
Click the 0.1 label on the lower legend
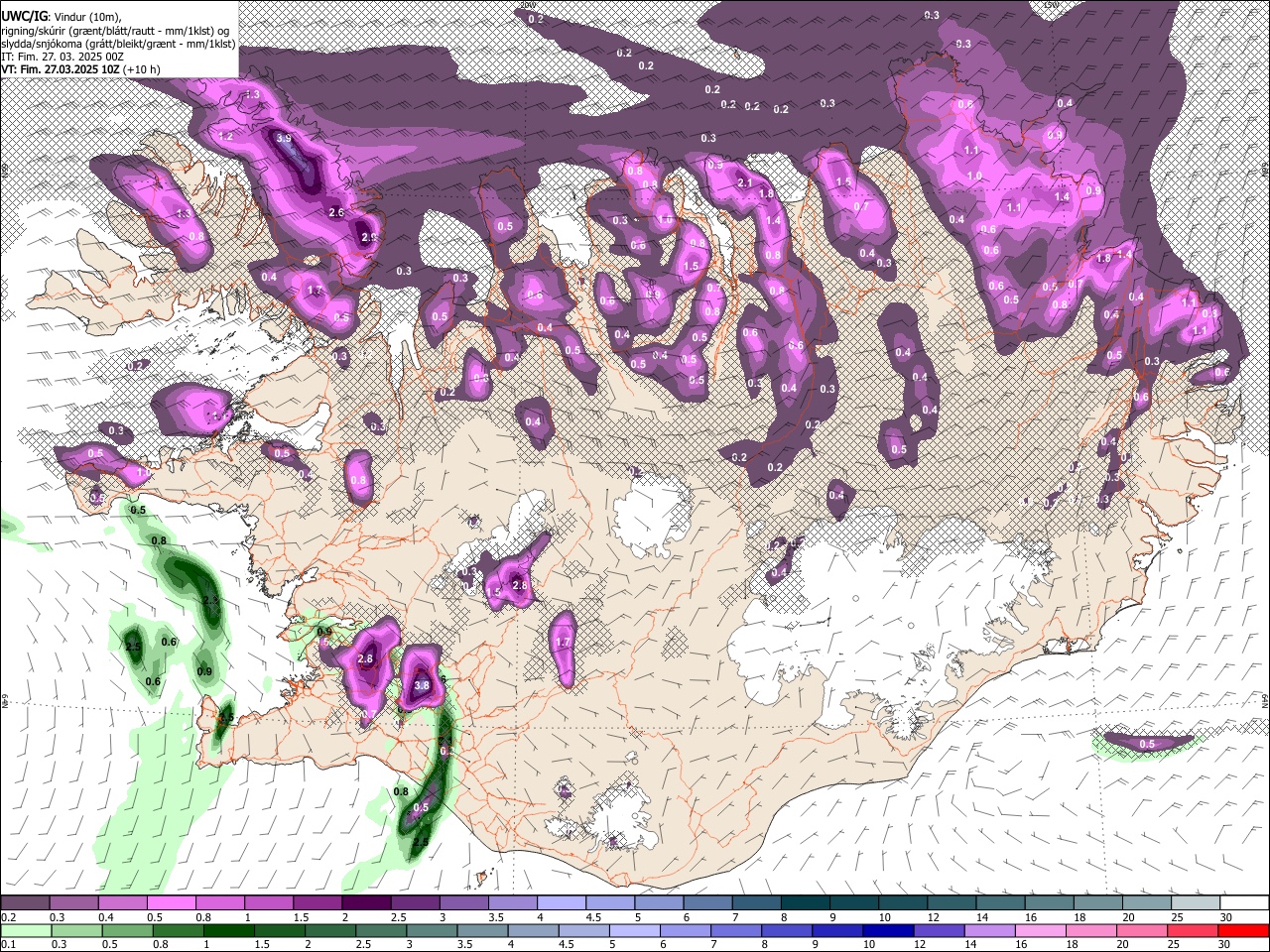tap(8, 945)
